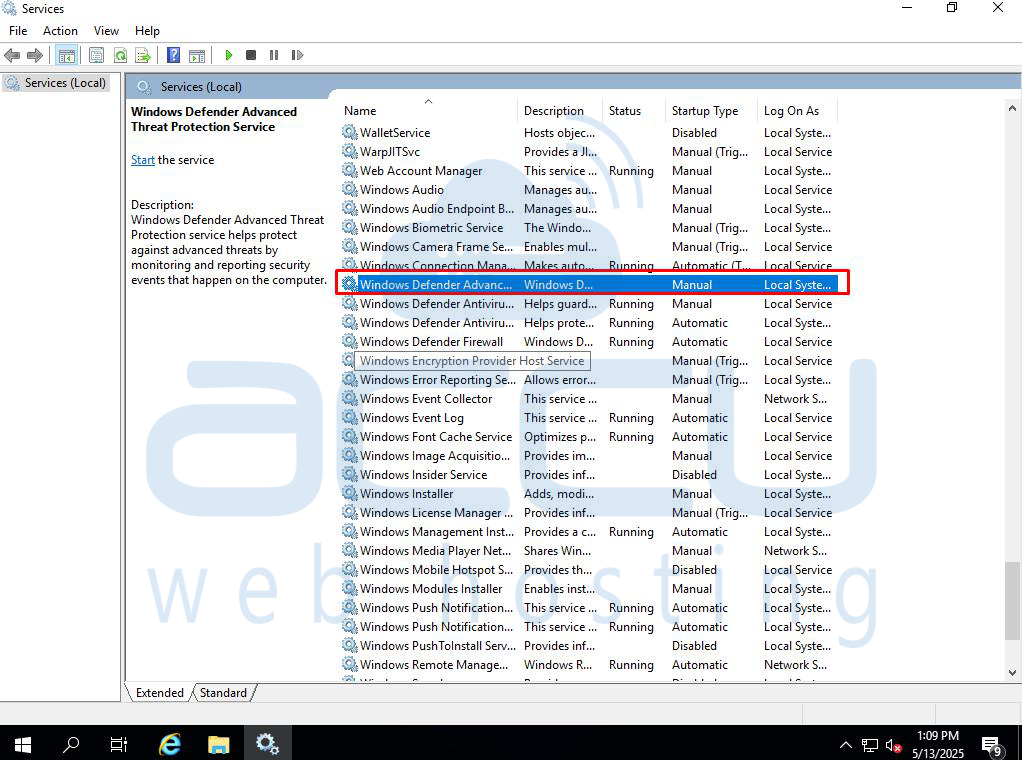Open the File menu

18,31
